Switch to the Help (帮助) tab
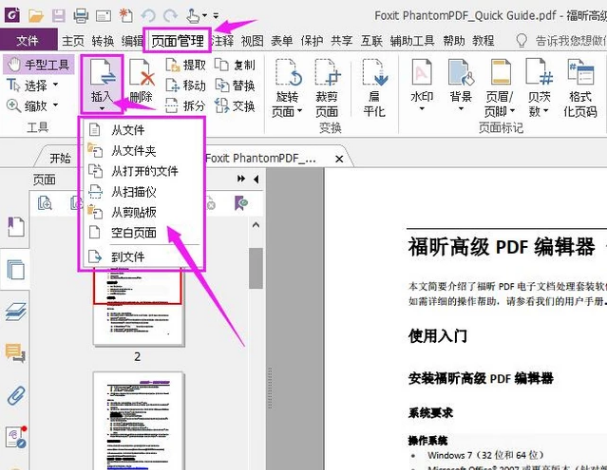607x470 pixels. pyautogui.click(x=454, y=40)
